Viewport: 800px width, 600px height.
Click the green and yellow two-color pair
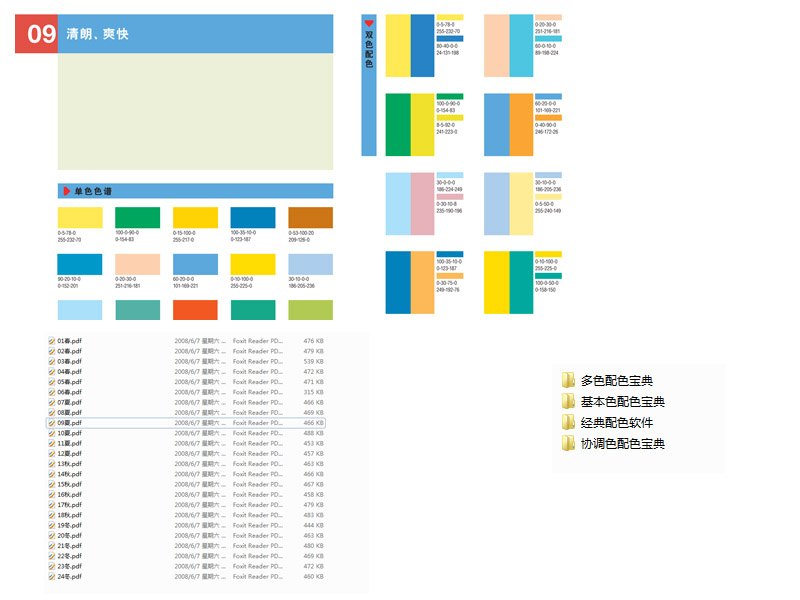coord(410,124)
